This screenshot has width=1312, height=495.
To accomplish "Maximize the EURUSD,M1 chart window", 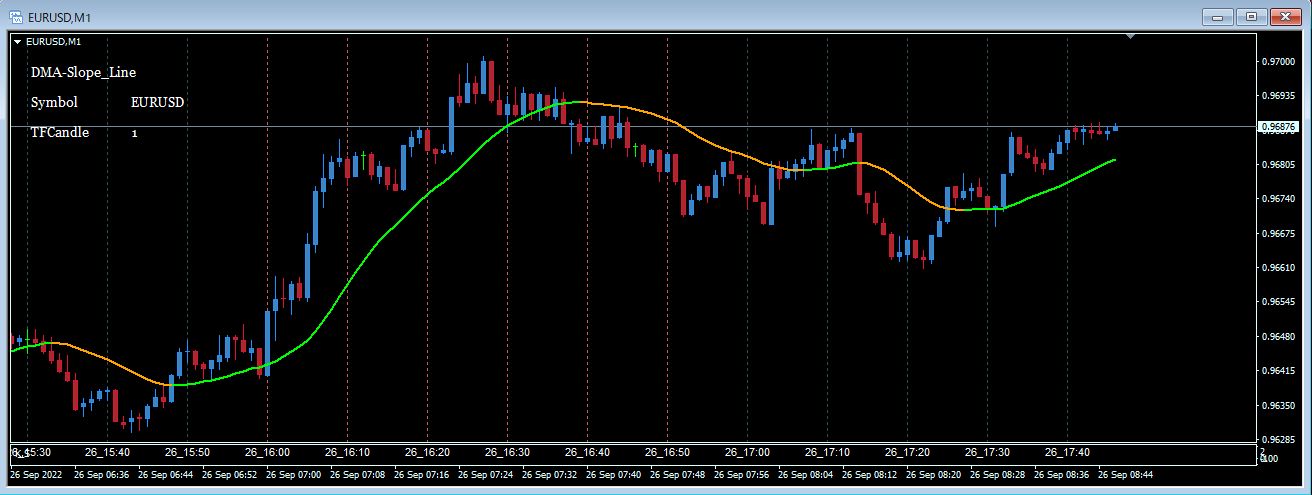I will [x=1251, y=16].
